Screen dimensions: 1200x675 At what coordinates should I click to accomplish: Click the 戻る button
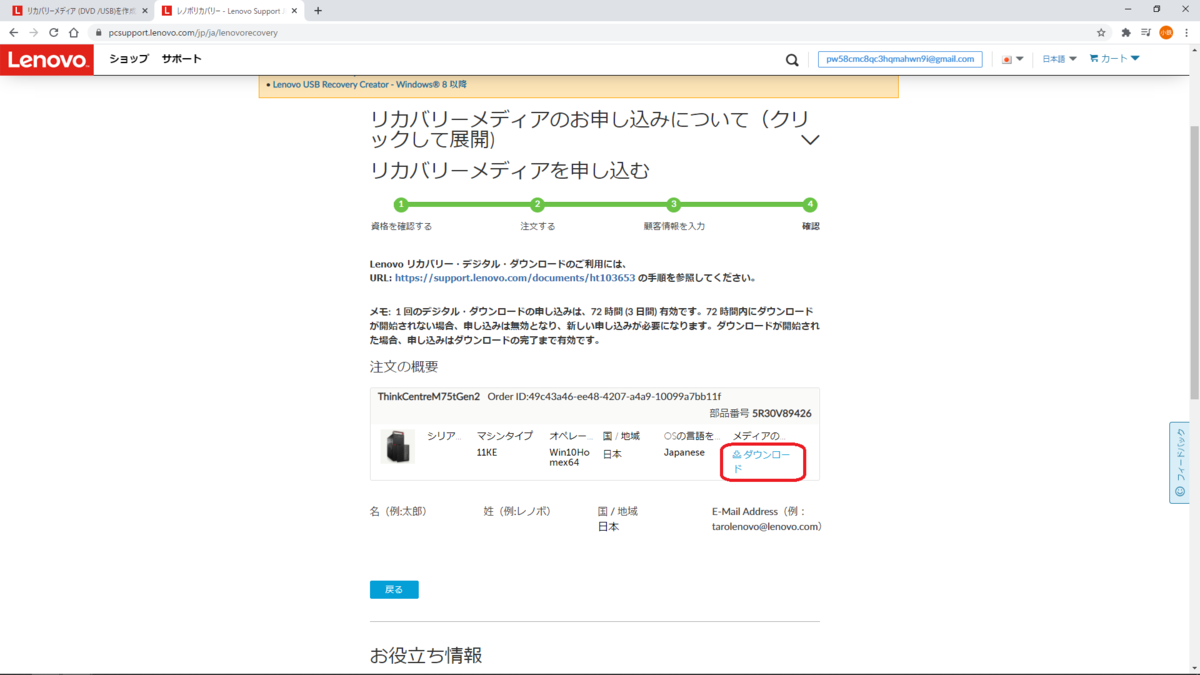point(394,589)
